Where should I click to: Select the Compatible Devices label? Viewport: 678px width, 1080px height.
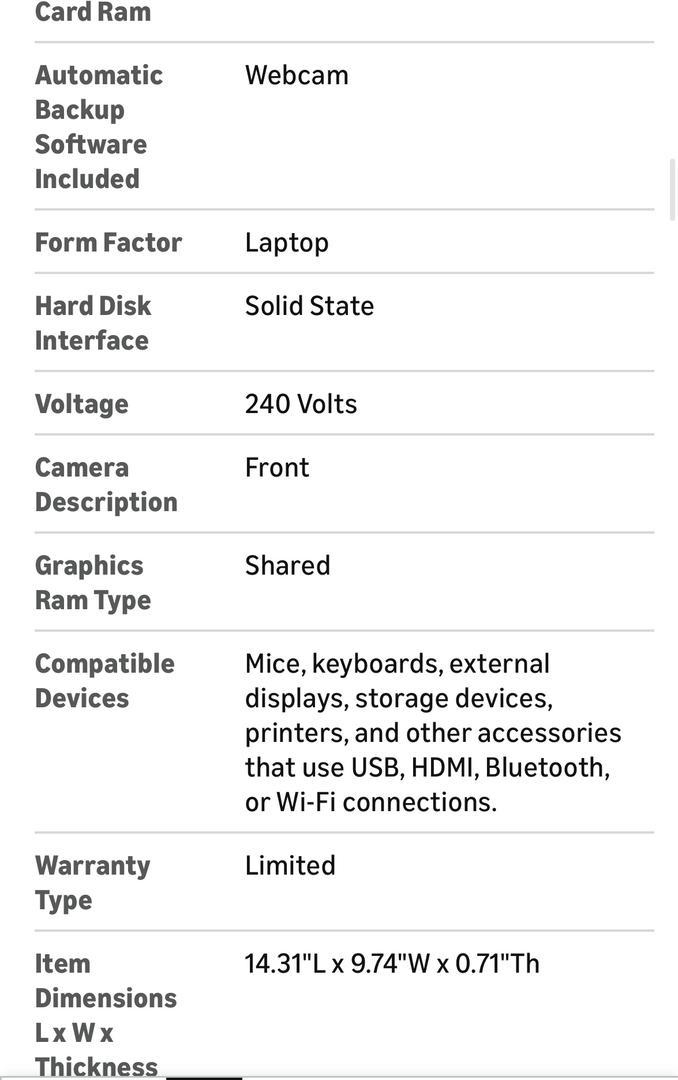[104, 681]
